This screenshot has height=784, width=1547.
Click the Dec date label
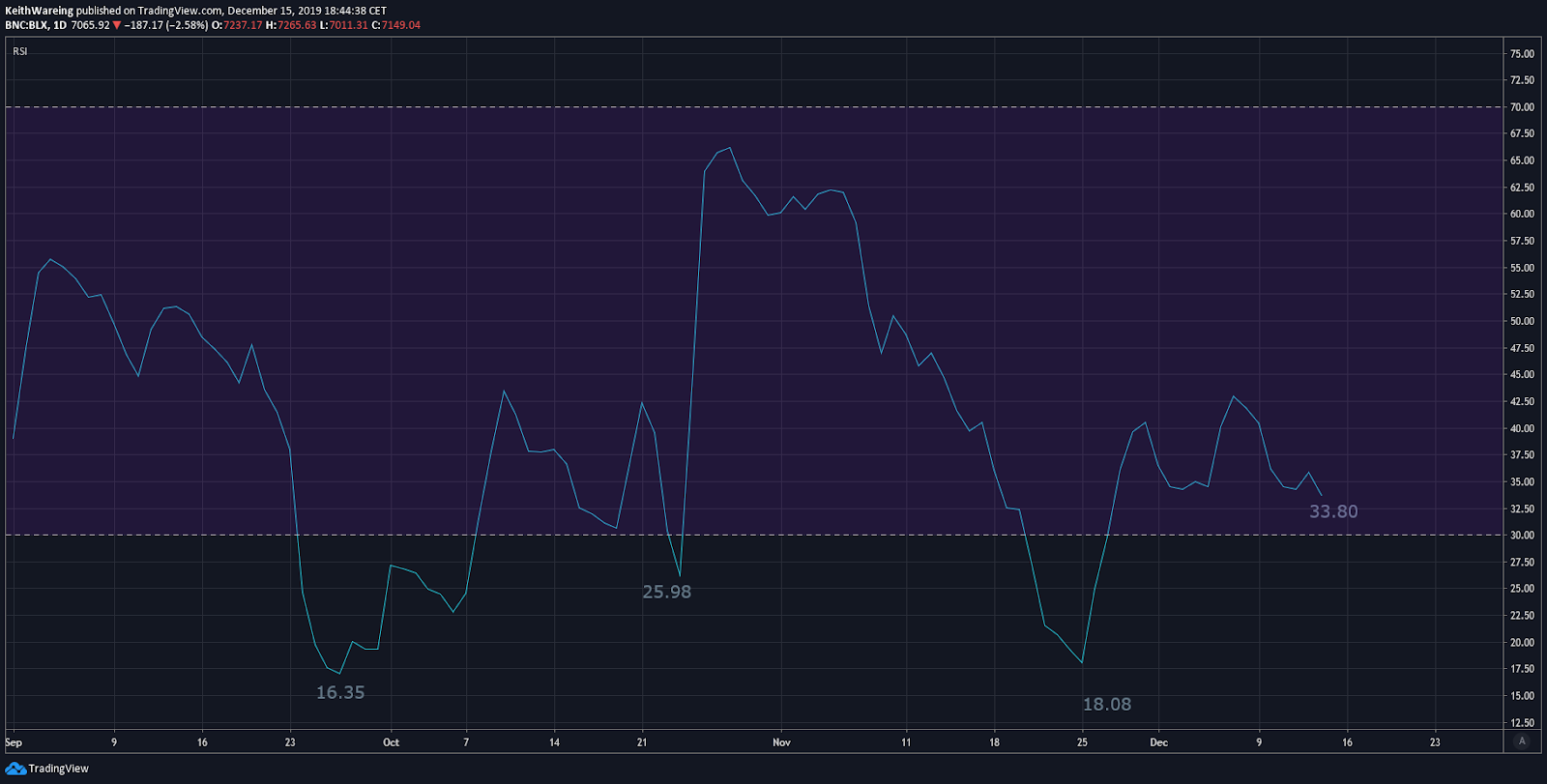(1158, 742)
